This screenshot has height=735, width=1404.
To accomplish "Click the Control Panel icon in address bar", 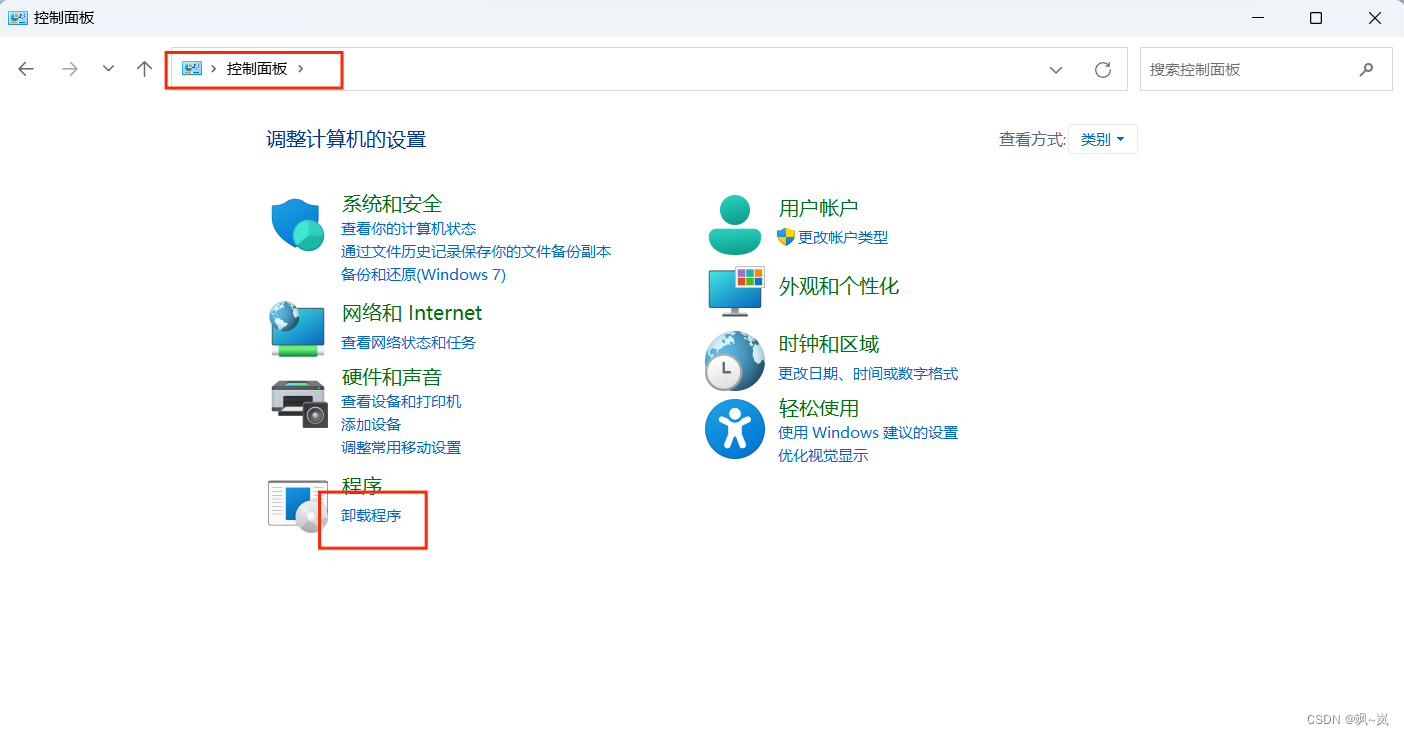I will 192,68.
